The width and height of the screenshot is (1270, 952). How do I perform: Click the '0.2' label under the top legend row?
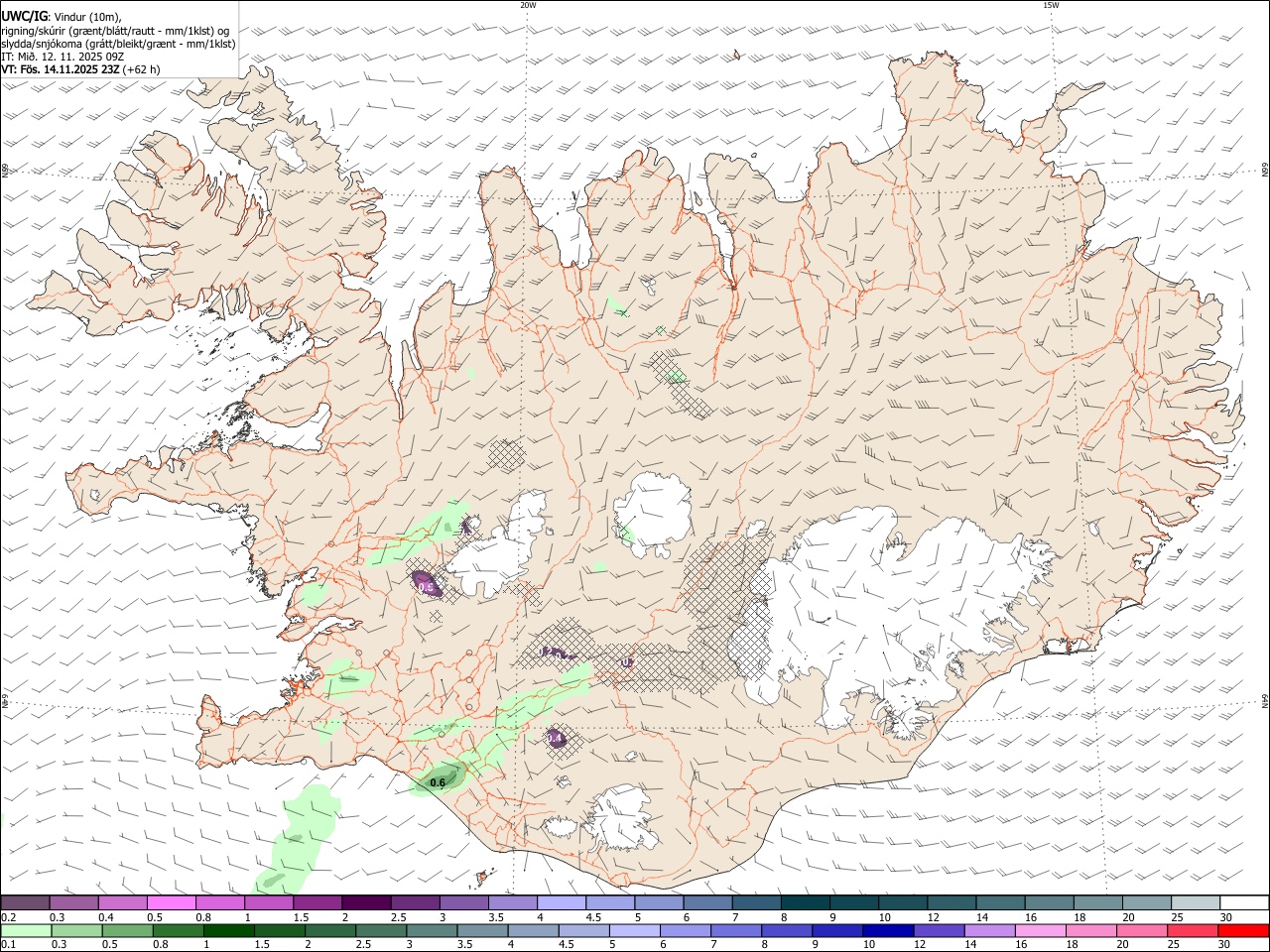[x=7, y=916]
